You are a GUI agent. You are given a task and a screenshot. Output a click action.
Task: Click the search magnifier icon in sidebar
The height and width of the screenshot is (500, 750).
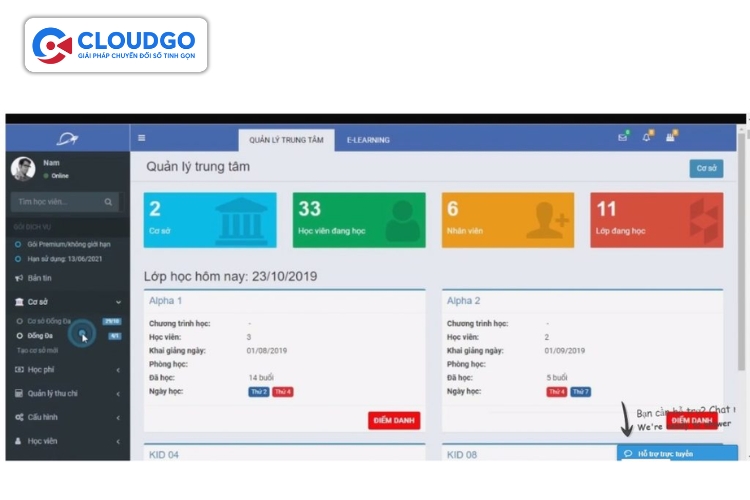click(x=108, y=202)
